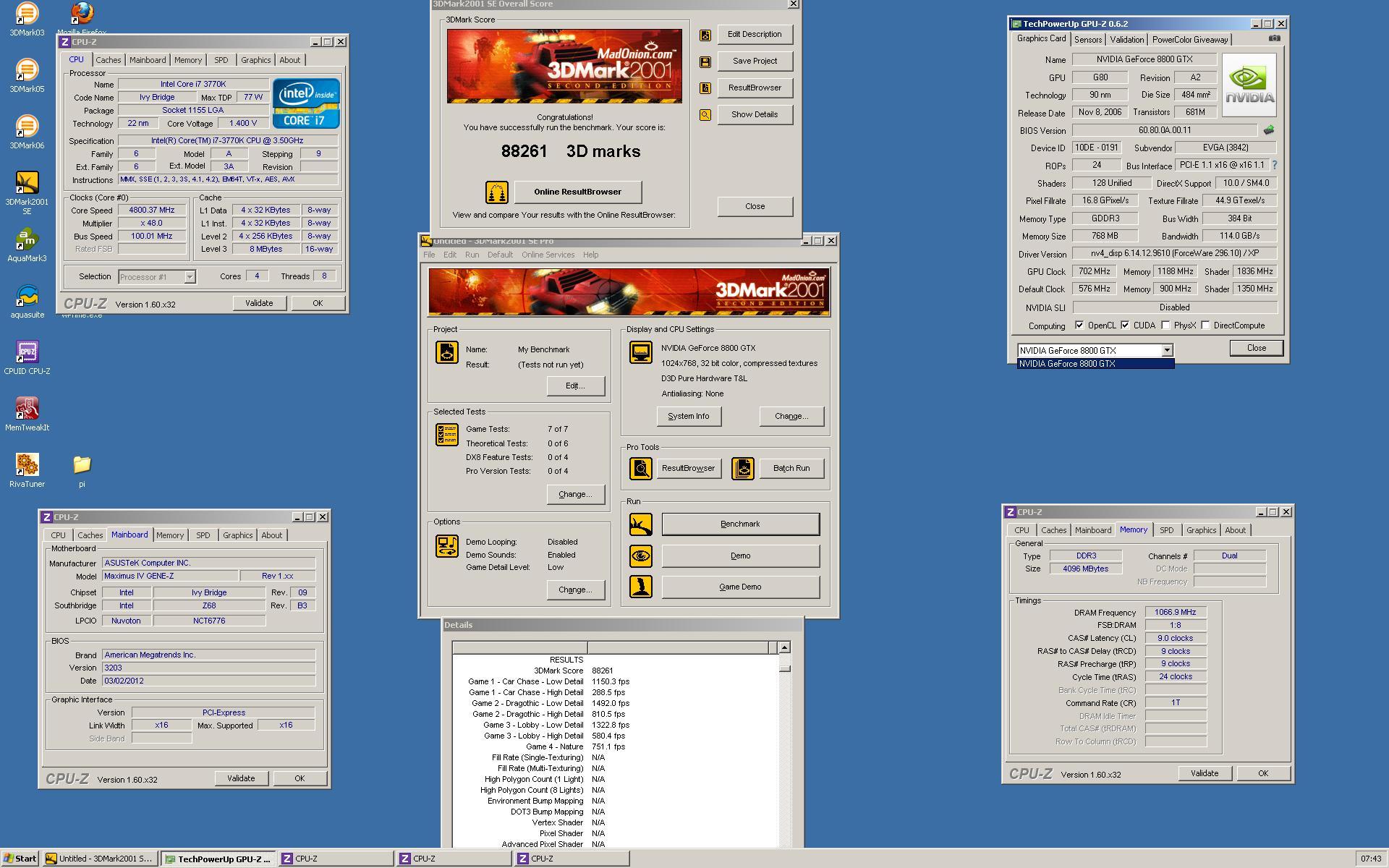The width and height of the screenshot is (1389, 868).
Task: Click the System Info button
Action: point(689,417)
